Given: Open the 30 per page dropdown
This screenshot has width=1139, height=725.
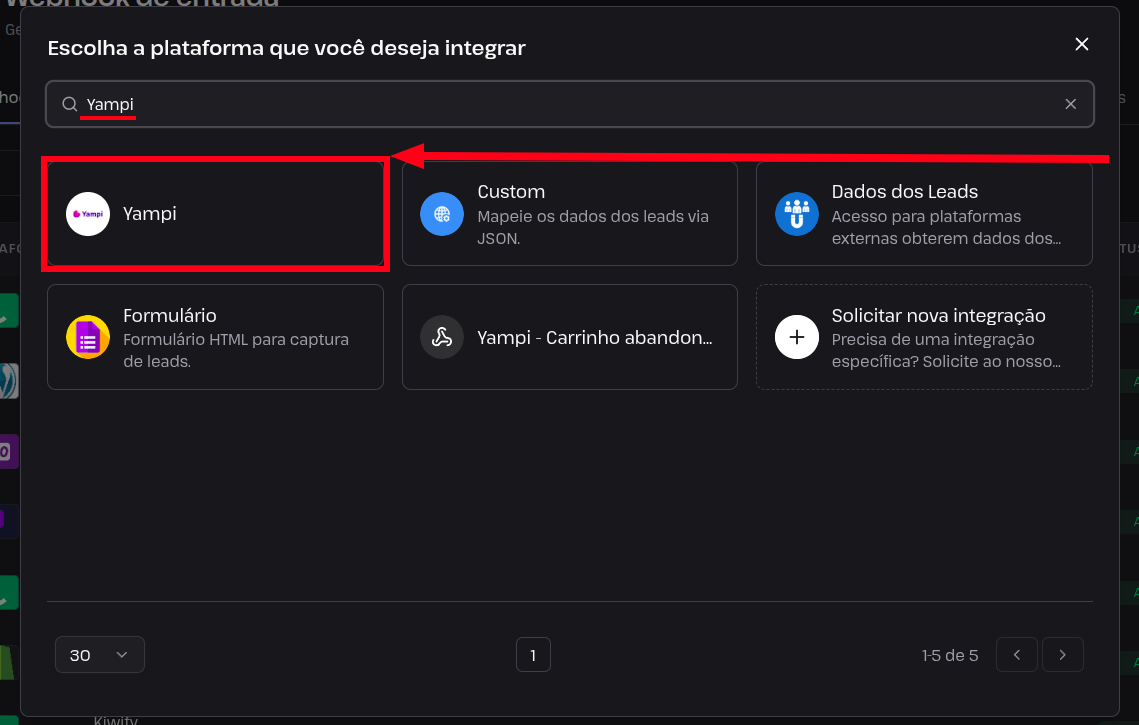Looking at the screenshot, I should [x=100, y=655].
